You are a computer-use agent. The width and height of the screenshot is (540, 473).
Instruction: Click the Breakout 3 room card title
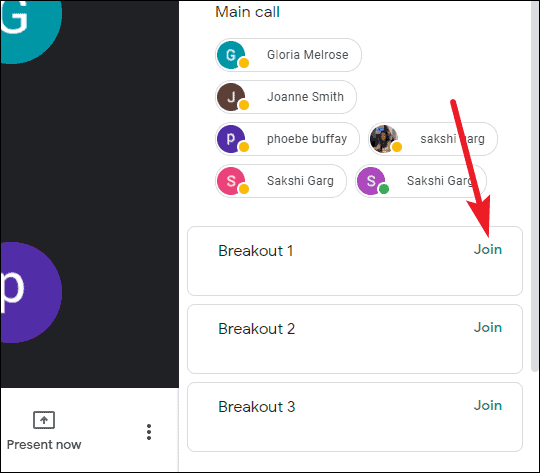(x=257, y=407)
